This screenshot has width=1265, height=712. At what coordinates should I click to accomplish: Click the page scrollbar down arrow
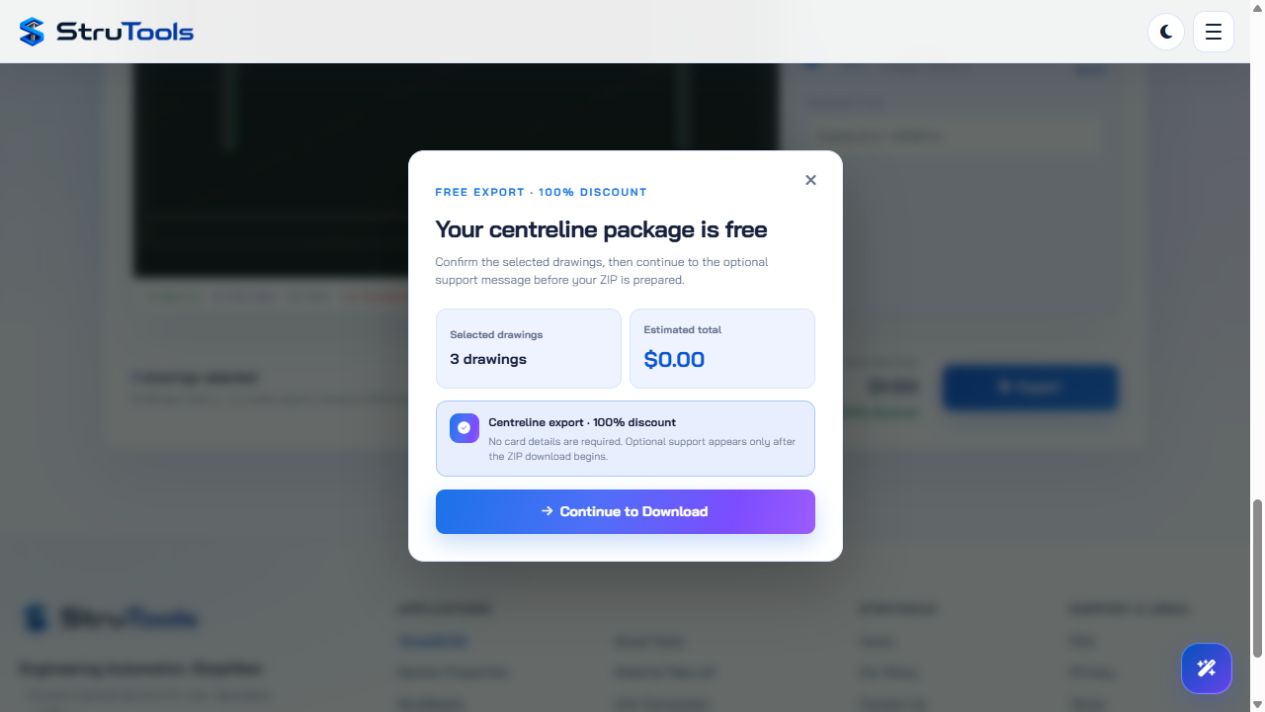pos(1257,705)
